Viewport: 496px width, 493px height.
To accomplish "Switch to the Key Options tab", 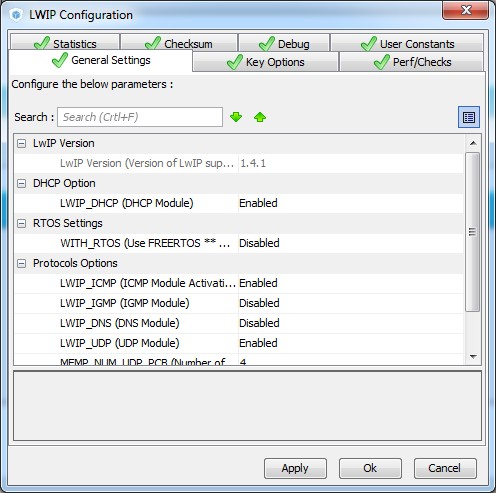I will tap(266, 62).
